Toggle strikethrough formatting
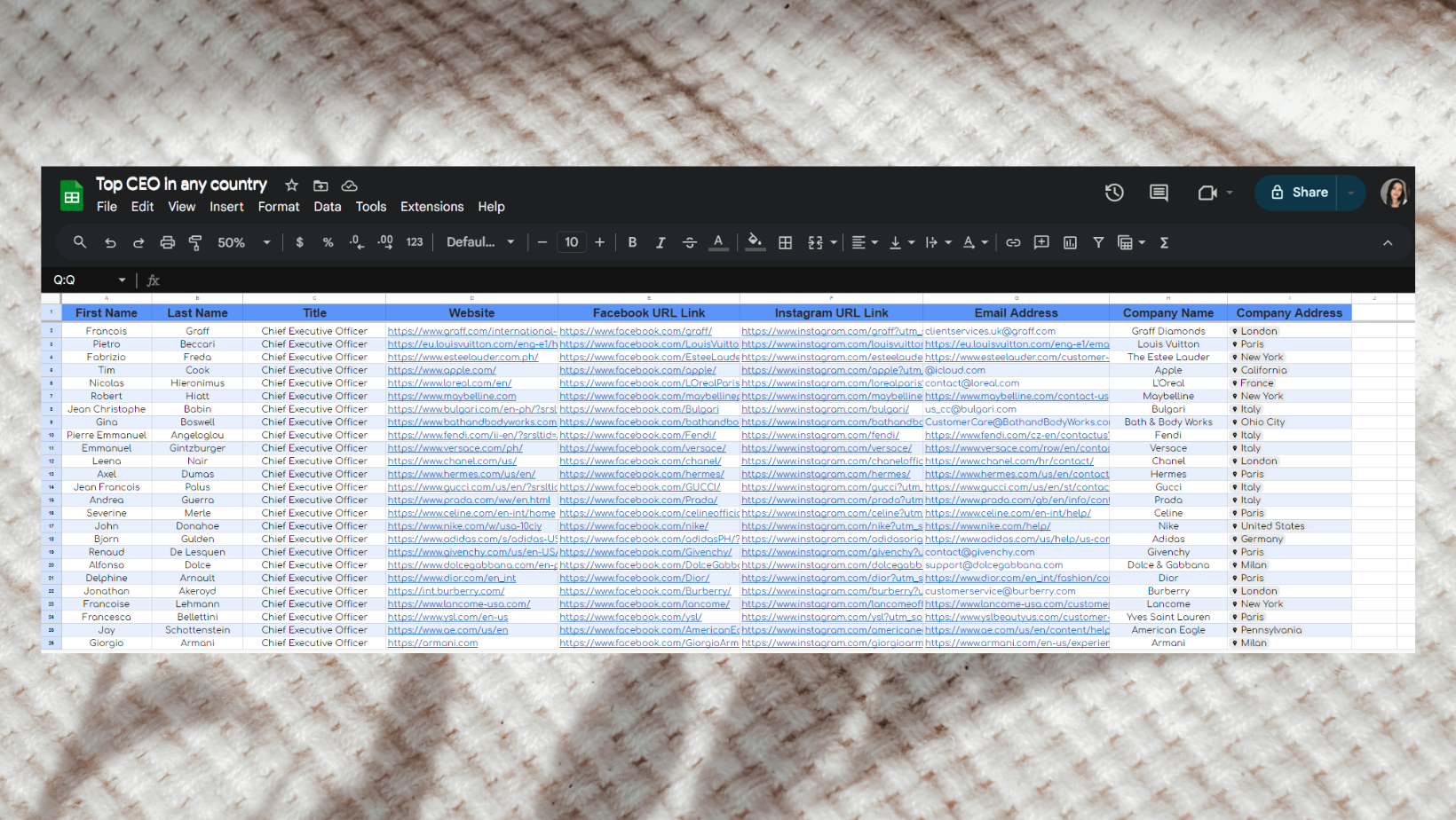 point(690,242)
